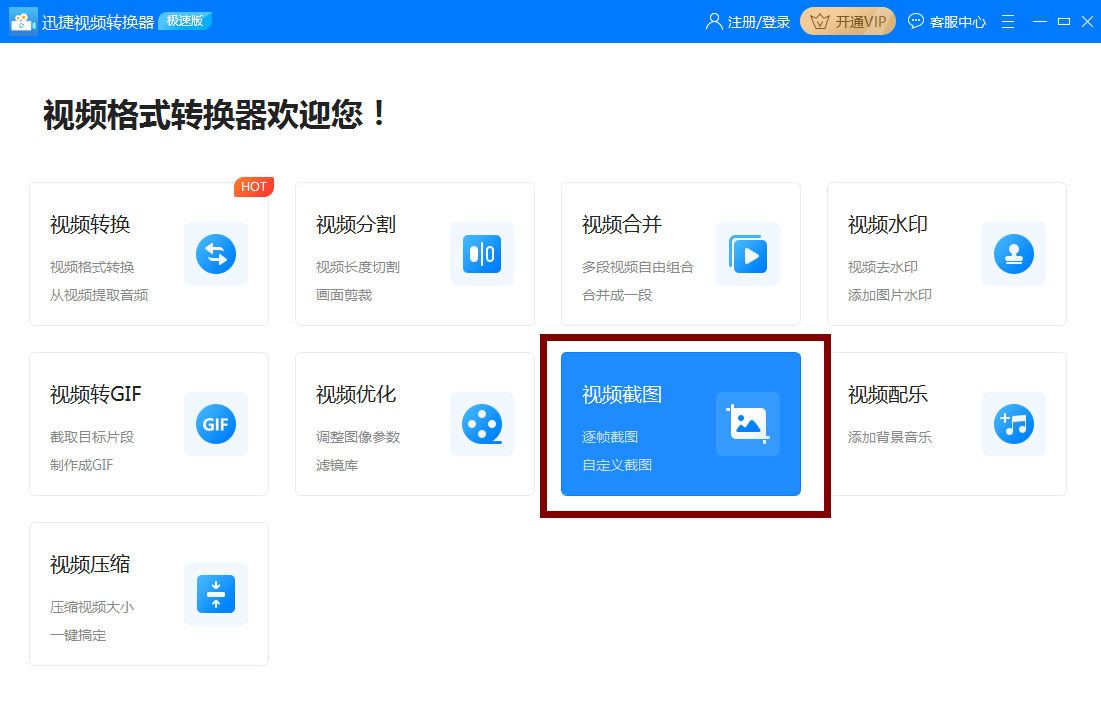Select the video split icon
This screenshot has height=719, width=1101.
[482, 254]
